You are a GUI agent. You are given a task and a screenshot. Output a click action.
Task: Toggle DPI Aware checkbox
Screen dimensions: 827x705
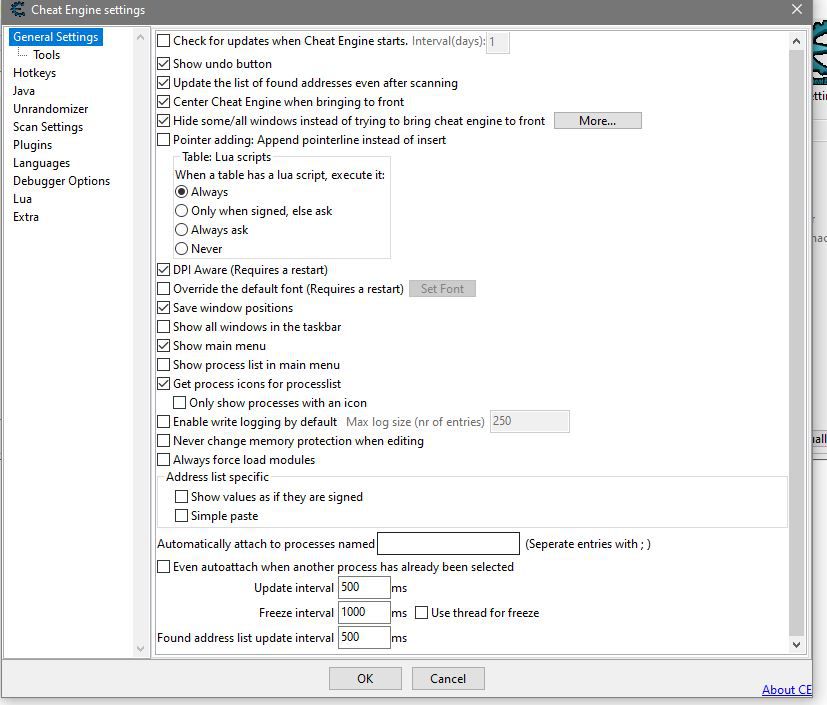point(164,270)
